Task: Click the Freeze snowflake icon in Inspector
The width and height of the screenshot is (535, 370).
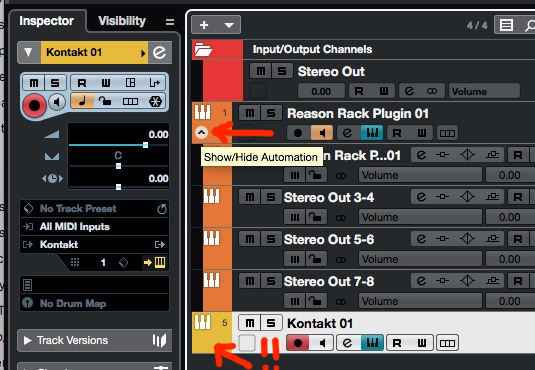Action: coord(155,101)
